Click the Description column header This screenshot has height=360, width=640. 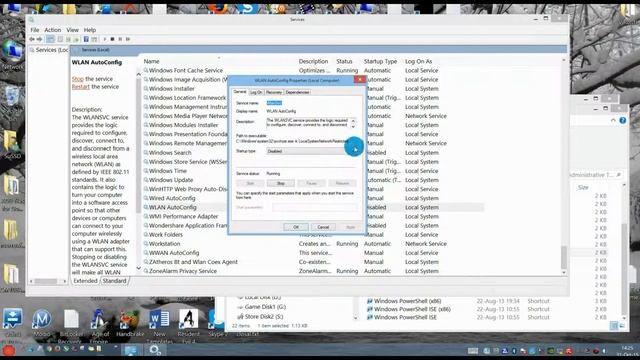tap(313, 61)
